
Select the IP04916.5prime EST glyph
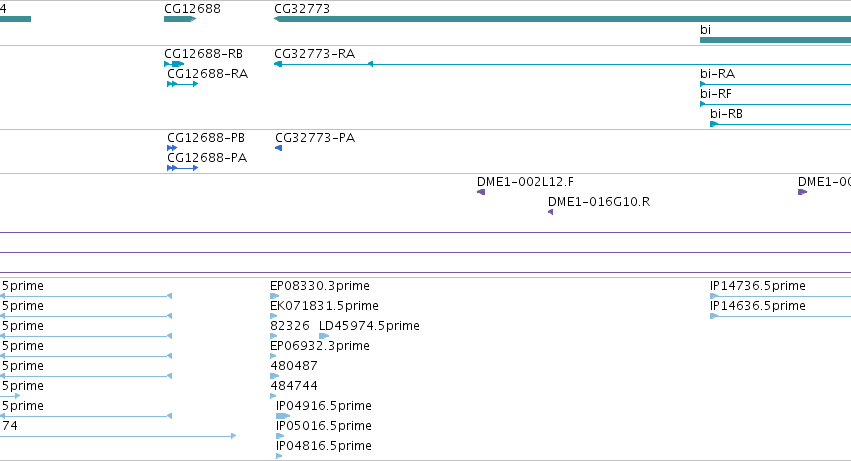point(283,416)
